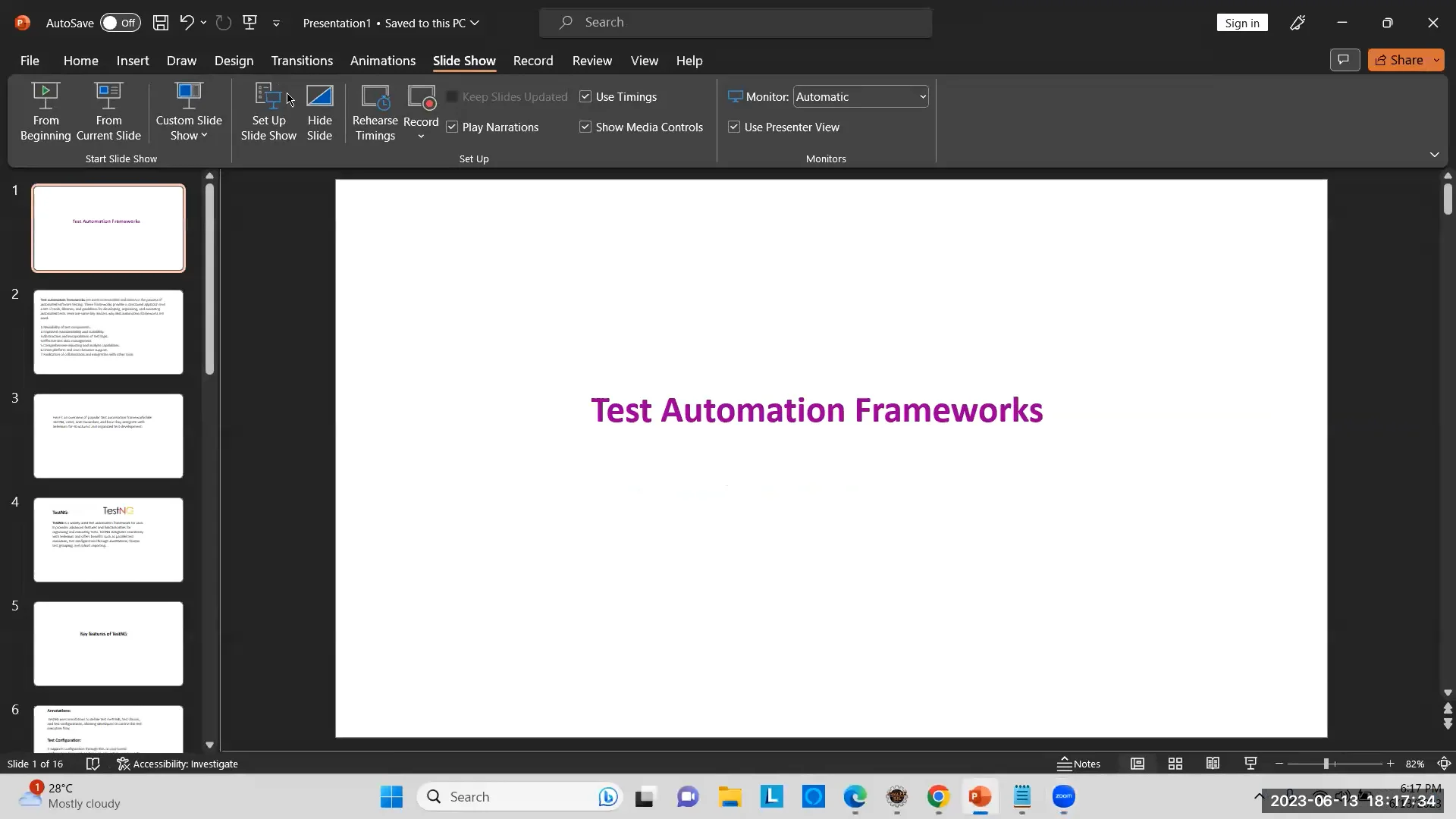The image size is (1456, 819).
Task: Open the Transitions tab
Action: [302, 61]
